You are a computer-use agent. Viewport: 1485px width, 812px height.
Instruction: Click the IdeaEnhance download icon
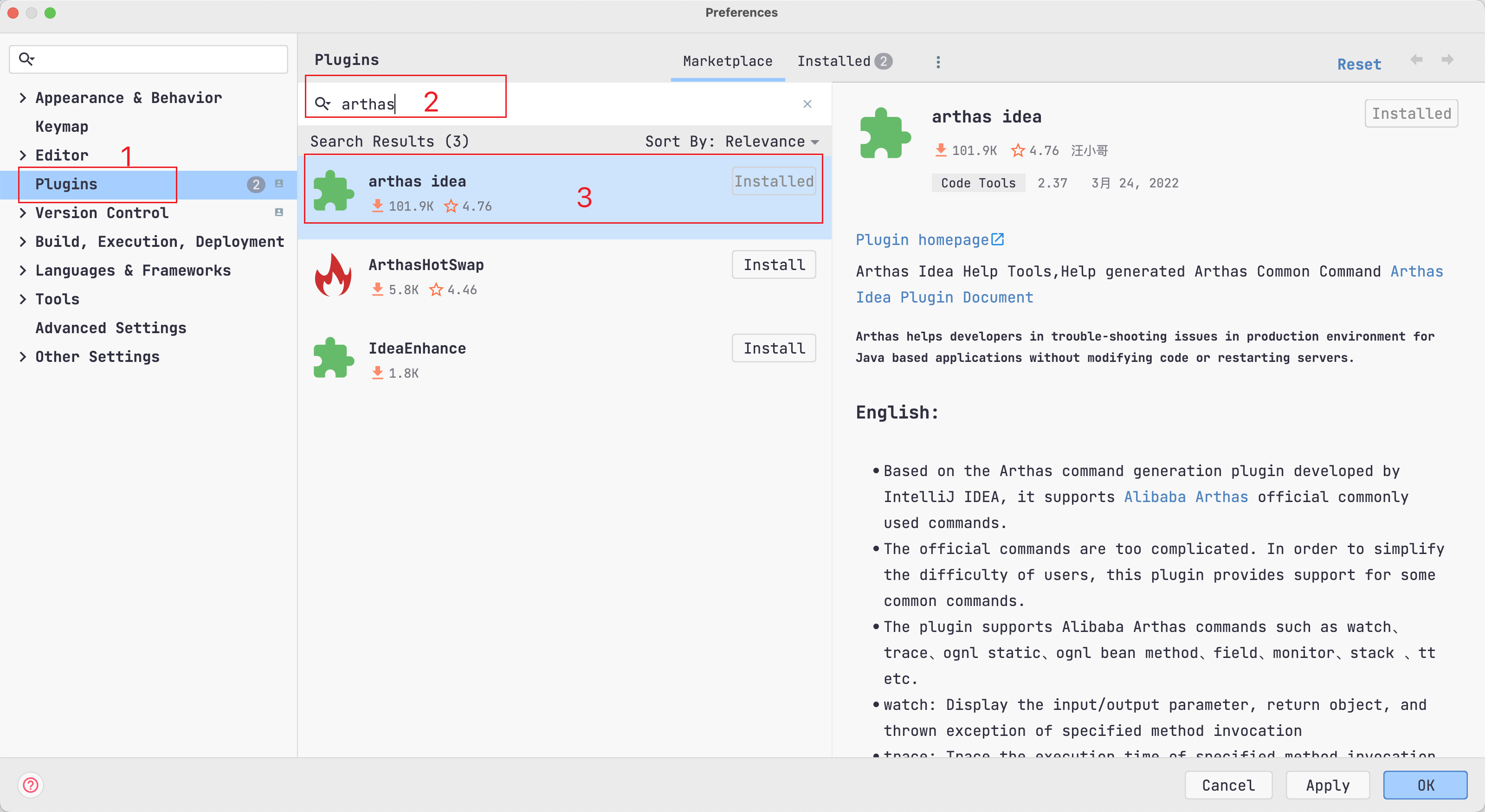378,373
